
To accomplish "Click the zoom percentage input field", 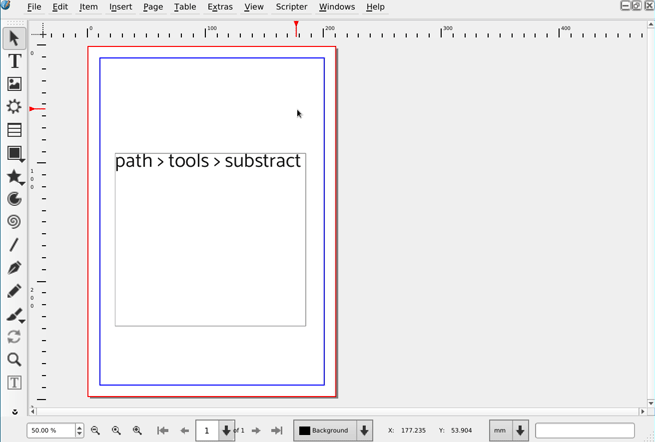I will (50, 431).
